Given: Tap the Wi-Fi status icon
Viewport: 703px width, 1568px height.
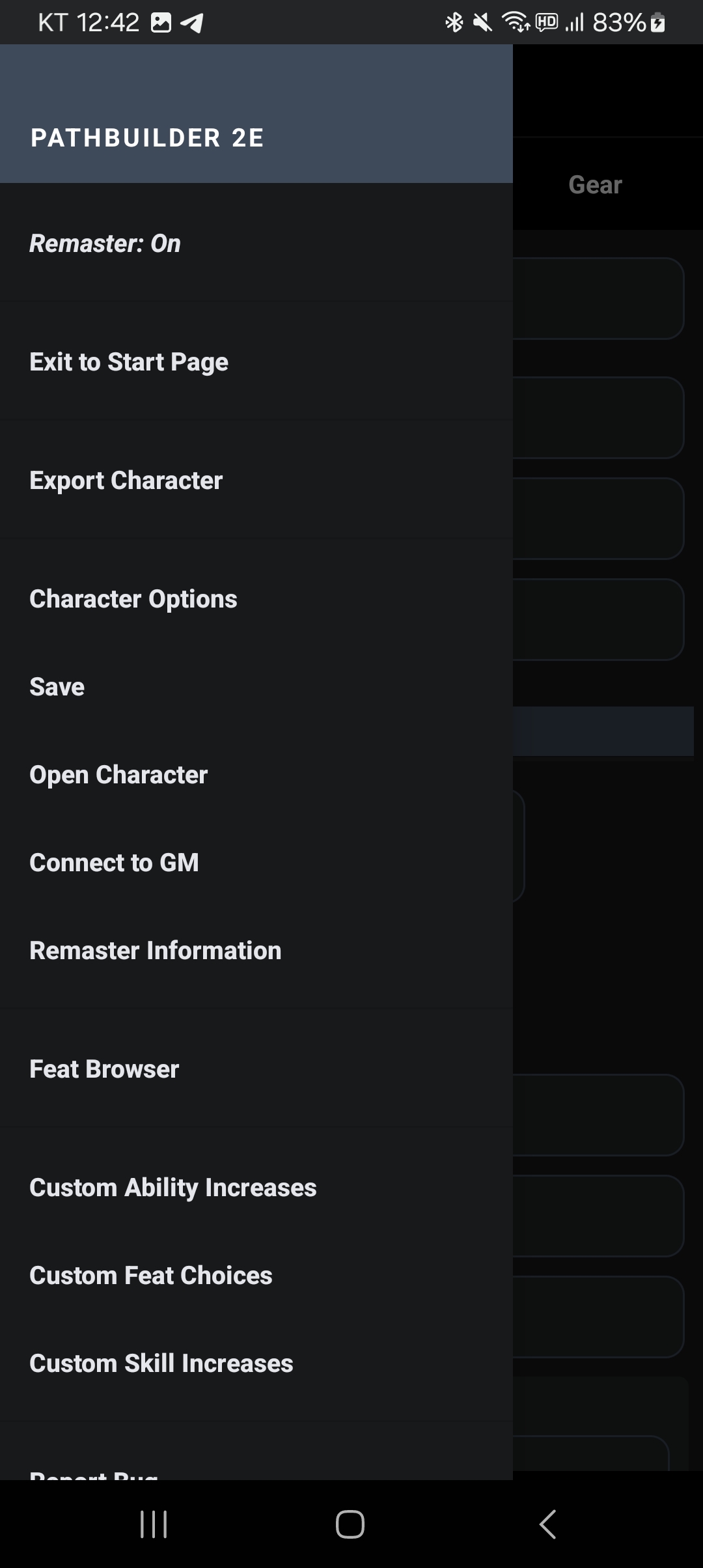Looking at the screenshot, I should tap(515, 23).
